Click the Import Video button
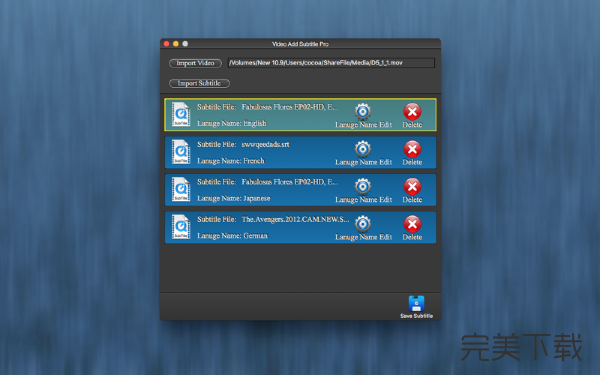 point(195,63)
